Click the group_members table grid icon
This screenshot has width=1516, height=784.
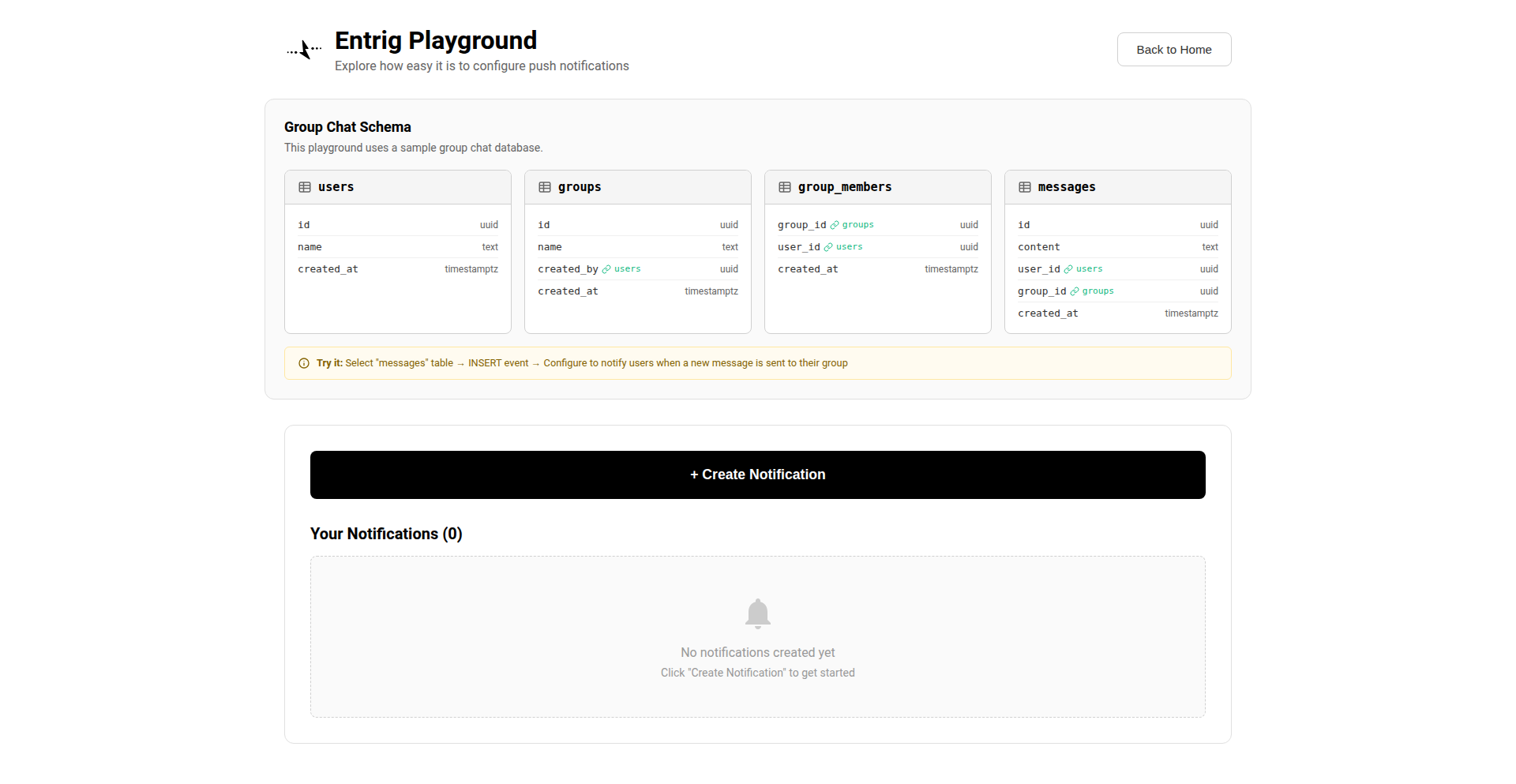pyautogui.click(x=785, y=187)
